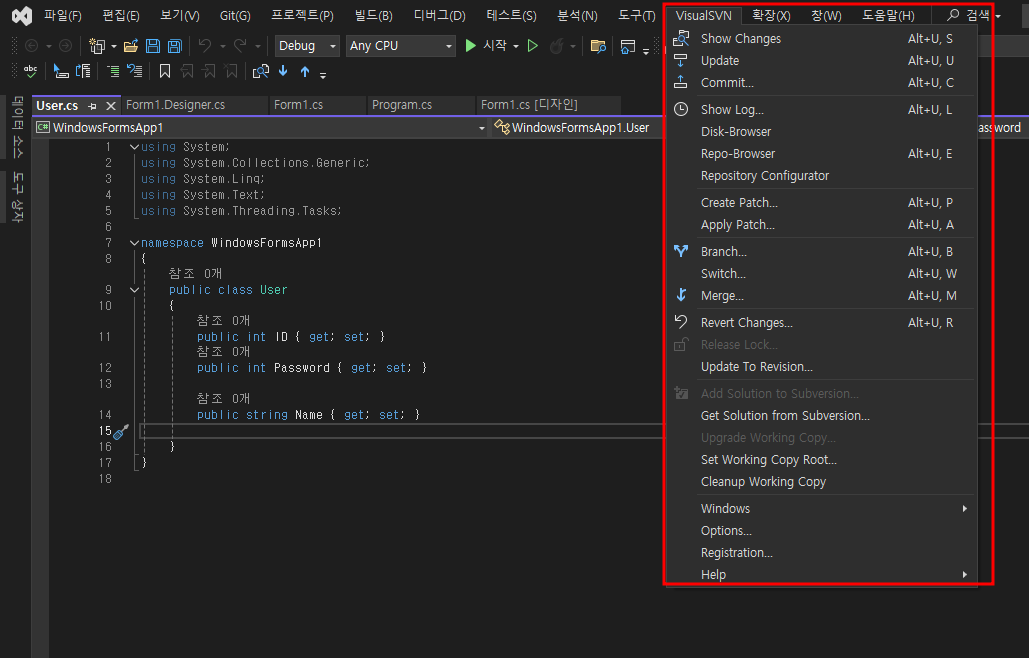The height and width of the screenshot is (658, 1029).
Task: Collapse the class User block
Action: (x=134, y=290)
